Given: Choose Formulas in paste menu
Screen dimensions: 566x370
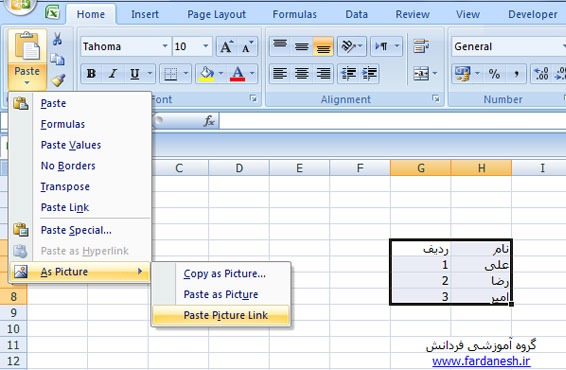Looking at the screenshot, I should point(80,124).
